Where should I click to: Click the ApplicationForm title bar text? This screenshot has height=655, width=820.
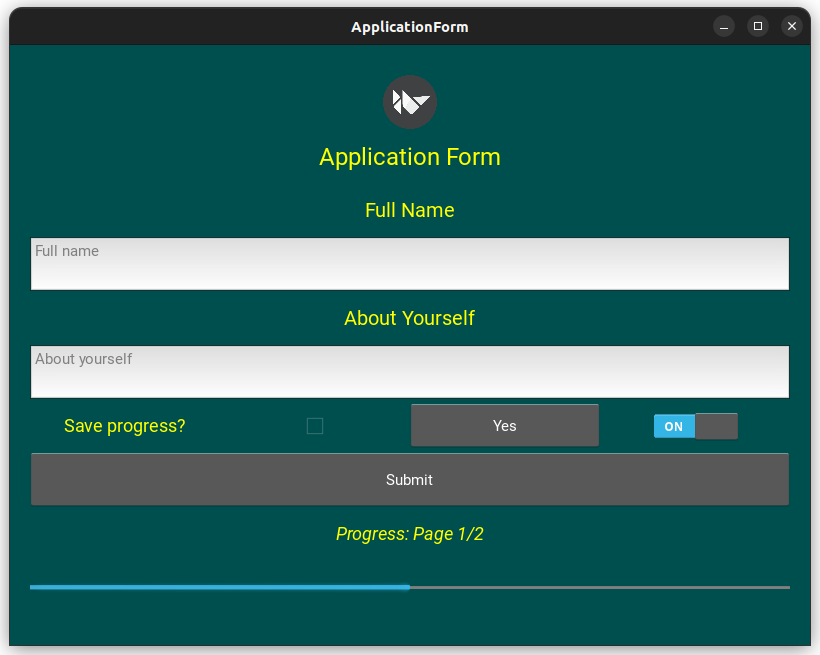pos(409,27)
